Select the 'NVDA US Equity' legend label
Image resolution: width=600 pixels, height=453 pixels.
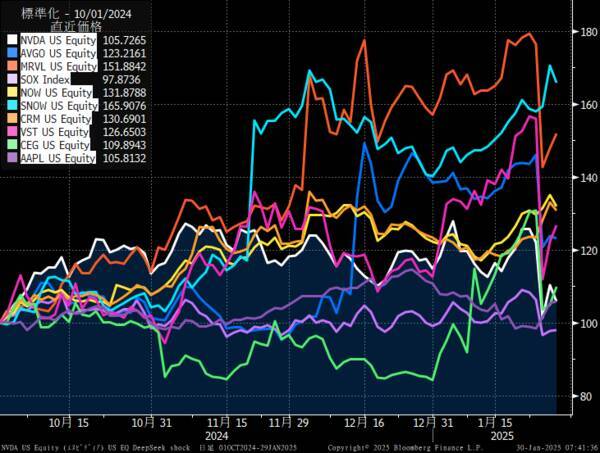(x=58, y=40)
